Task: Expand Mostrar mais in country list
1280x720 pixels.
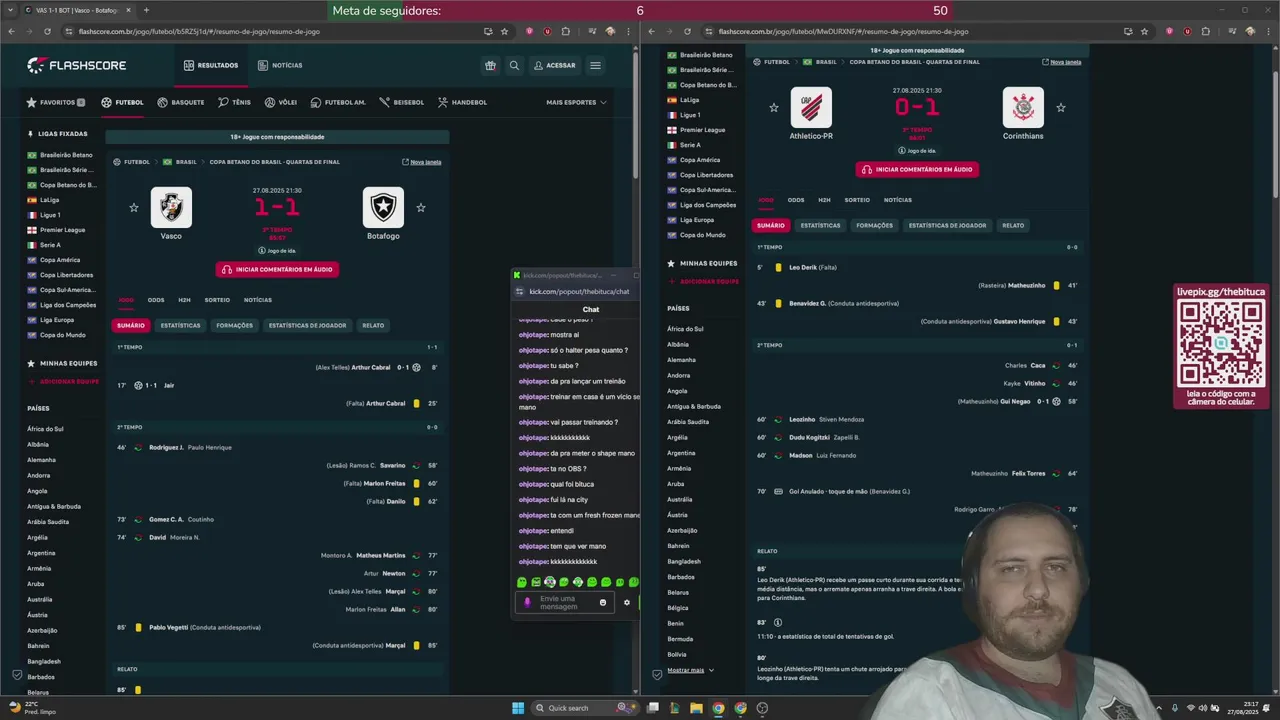Action: tap(691, 670)
